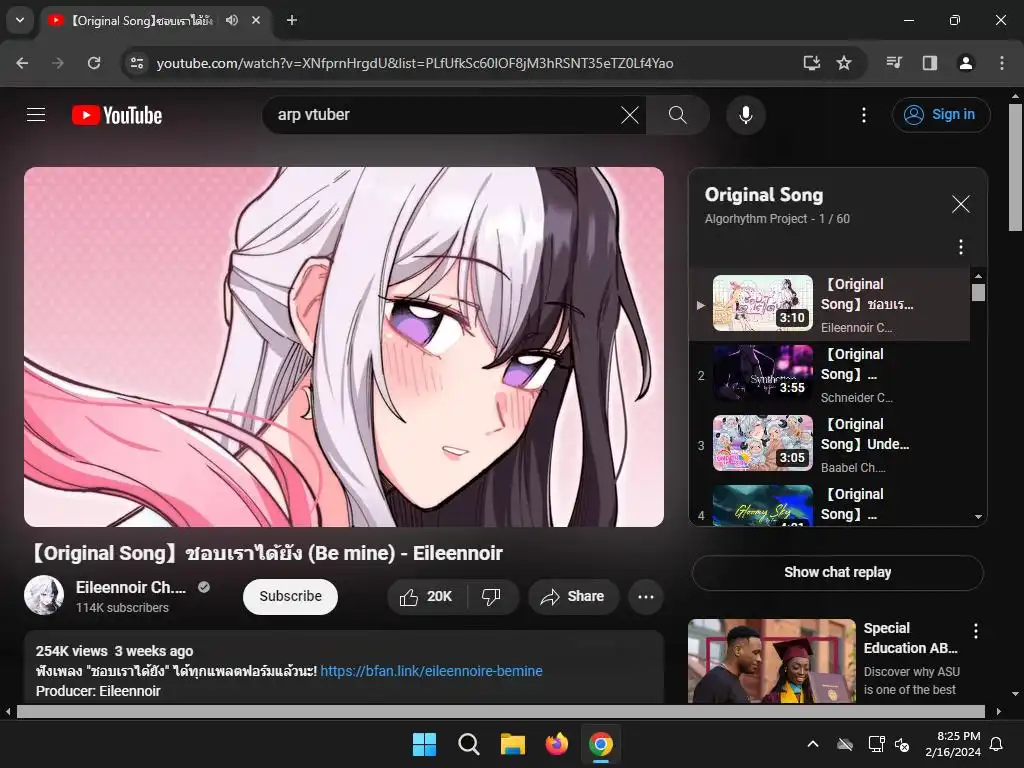The height and width of the screenshot is (768, 1024).
Task: View site information icon in address bar
Action: tap(137, 63)
